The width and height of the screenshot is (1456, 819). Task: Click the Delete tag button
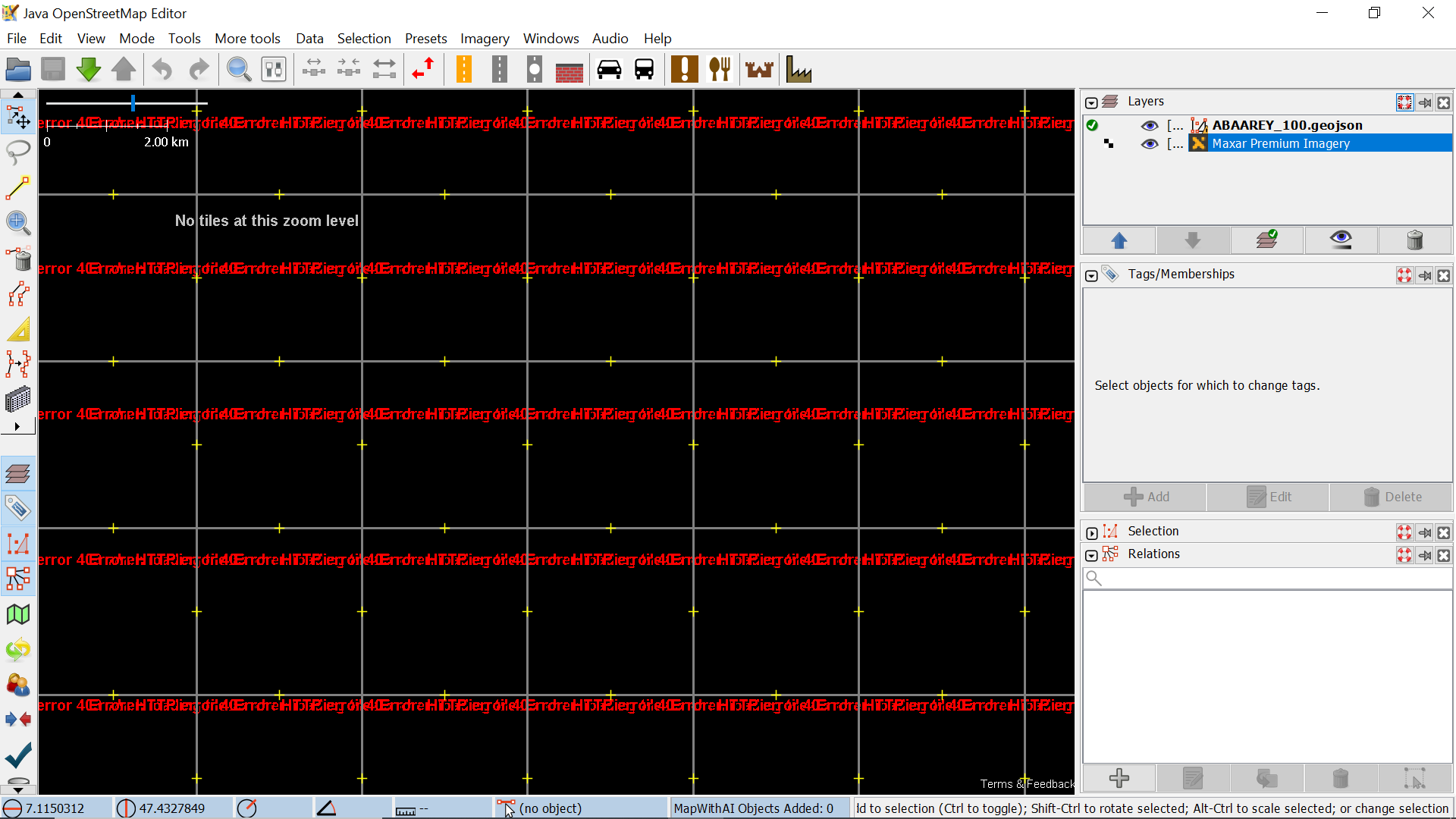click(1392, 497)
